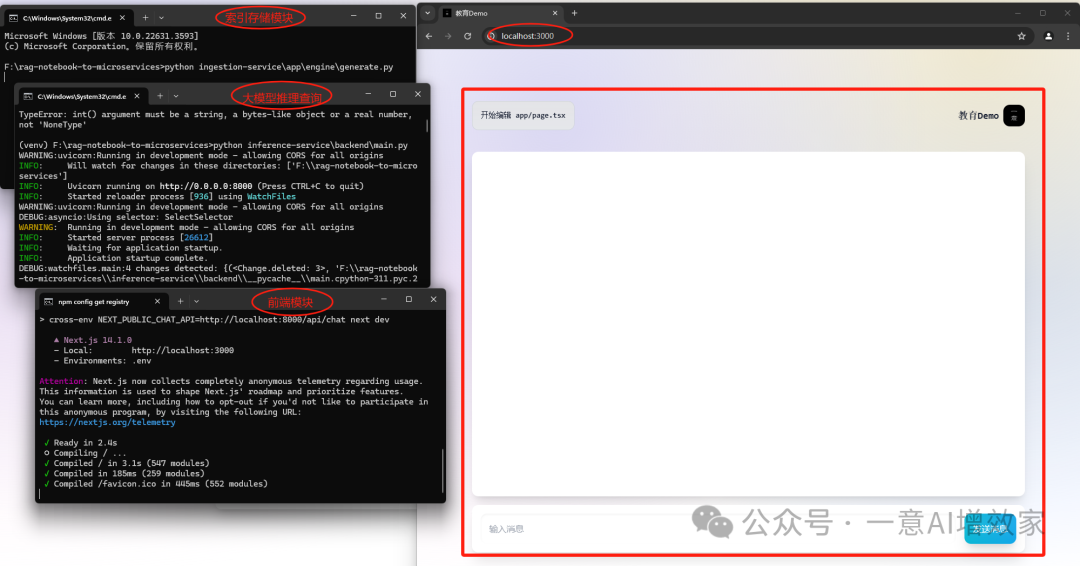Viewport: 1080px width, 566px height.
Task: Click the black 教育Demo logo icon
Action: click(x=1014, y=116)
